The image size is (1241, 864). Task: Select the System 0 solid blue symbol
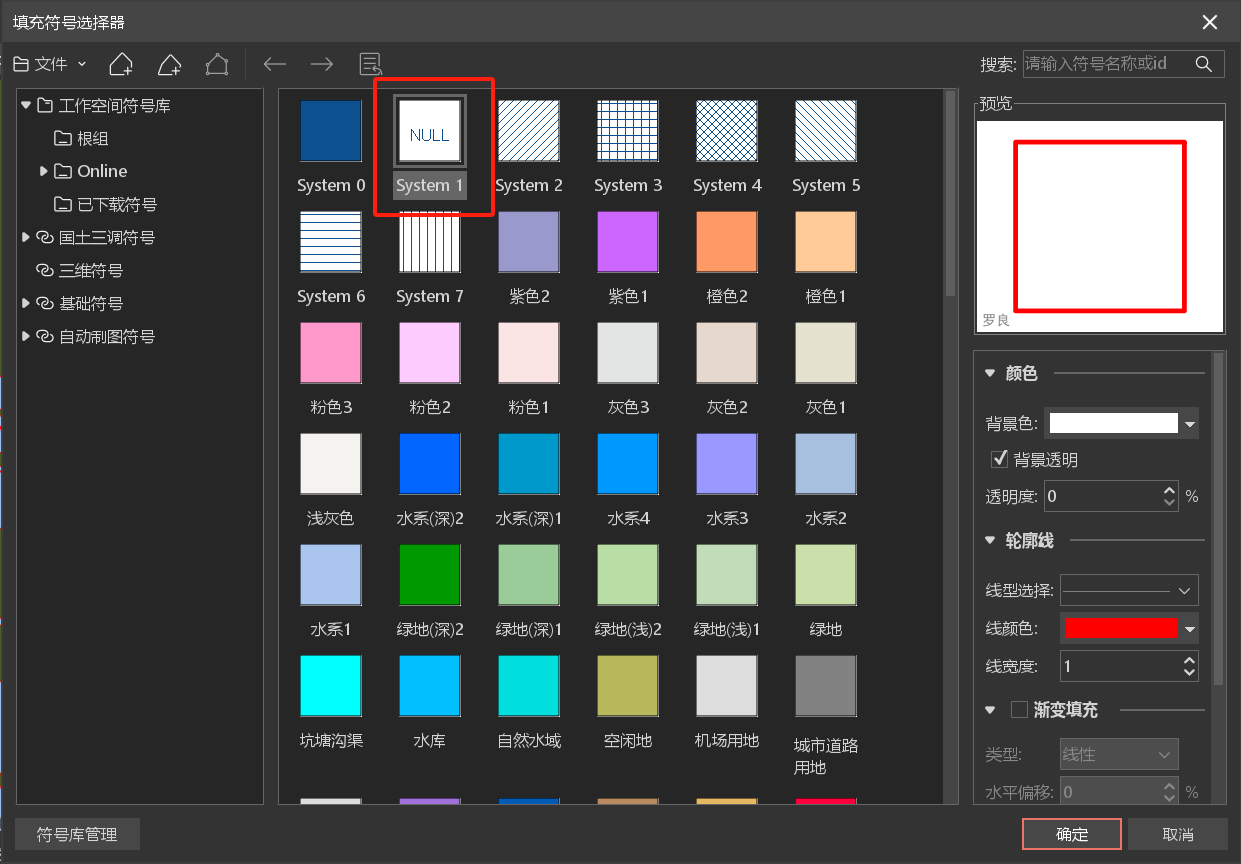click(x=331, y=131)
